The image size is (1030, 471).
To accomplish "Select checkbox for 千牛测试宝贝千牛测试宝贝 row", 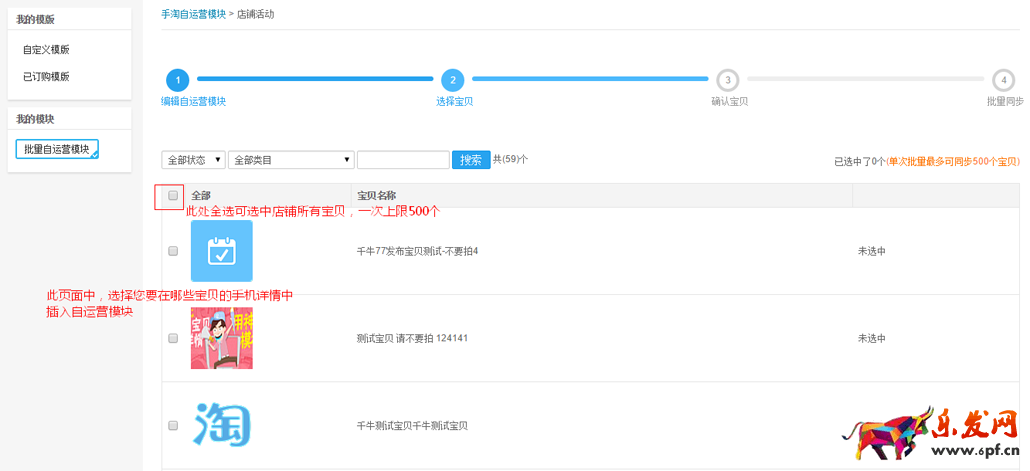I will 173,425.
